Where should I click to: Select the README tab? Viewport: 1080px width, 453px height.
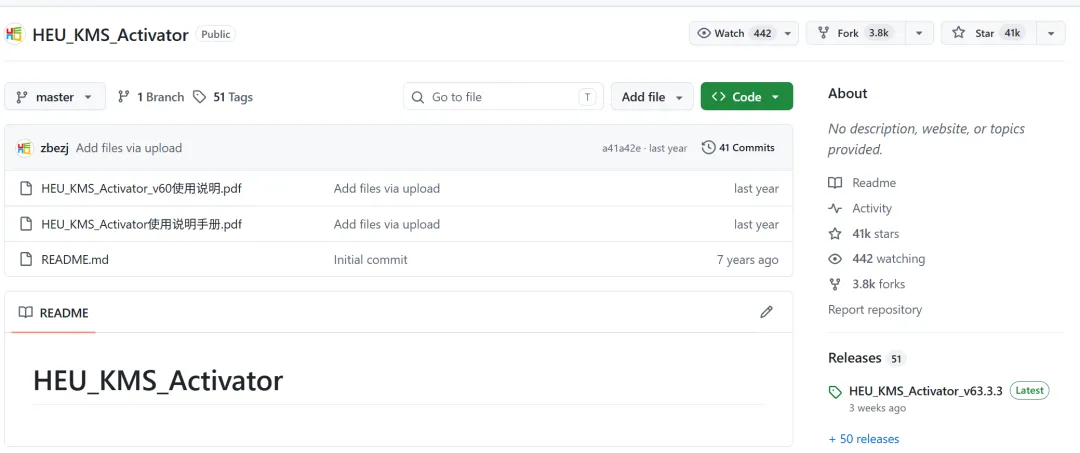click(54, 313)
